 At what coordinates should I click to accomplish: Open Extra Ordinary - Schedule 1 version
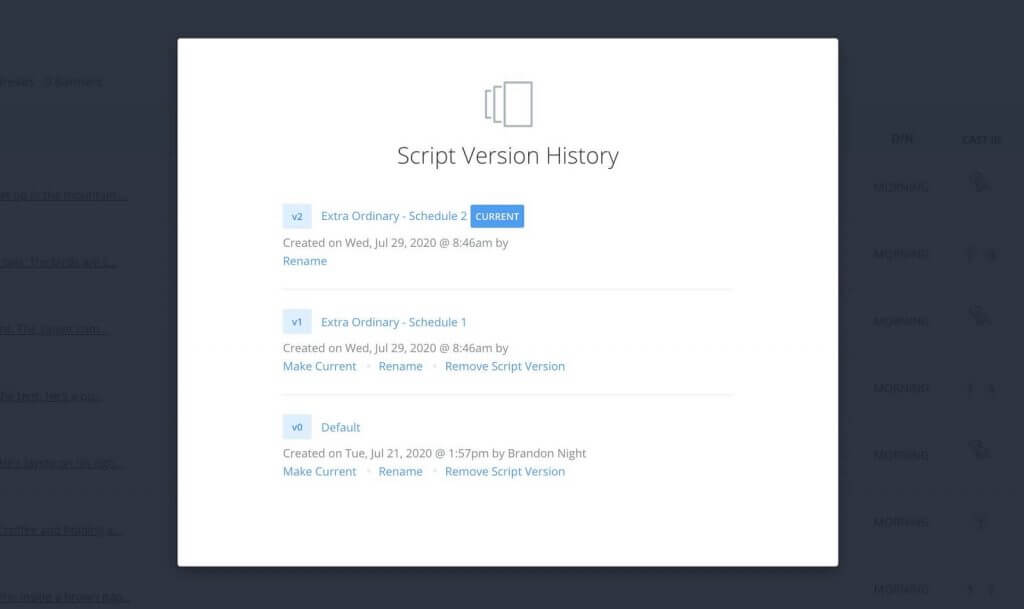(x=393, y=322)
